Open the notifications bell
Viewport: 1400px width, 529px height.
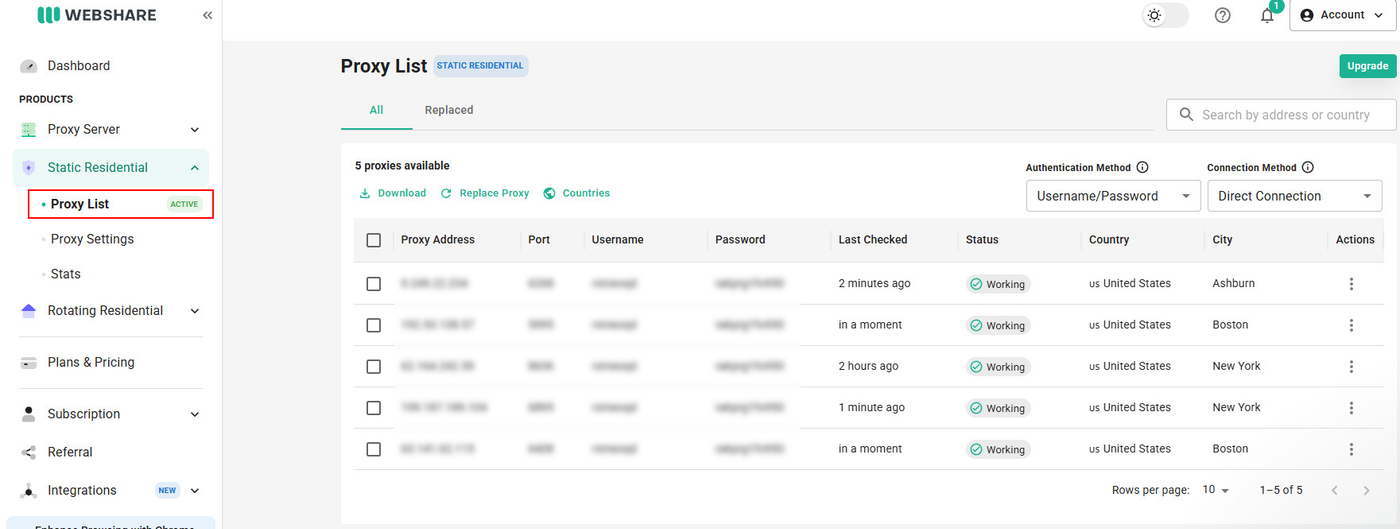(1267, 15)
